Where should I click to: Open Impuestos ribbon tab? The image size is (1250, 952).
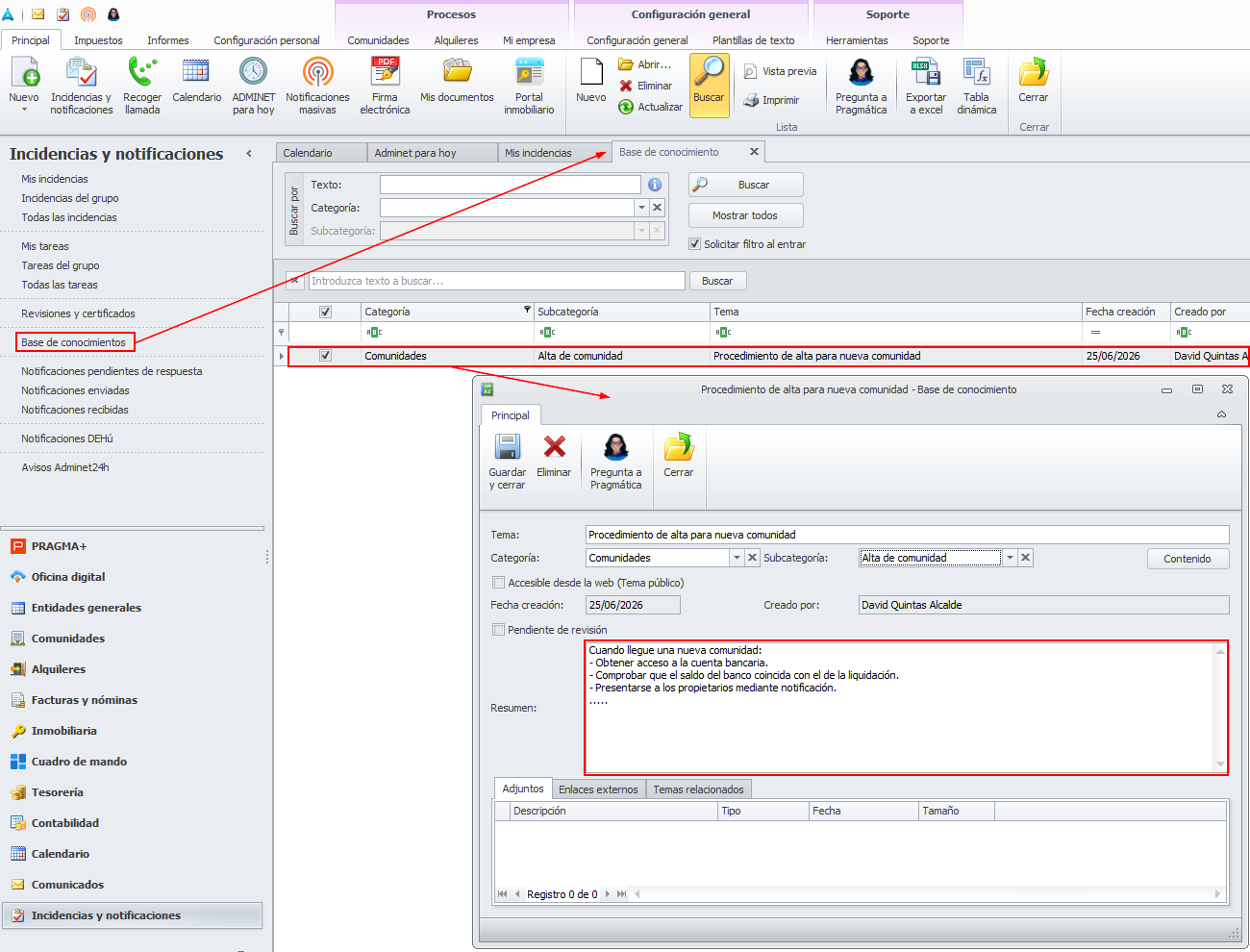coord(98,40)
